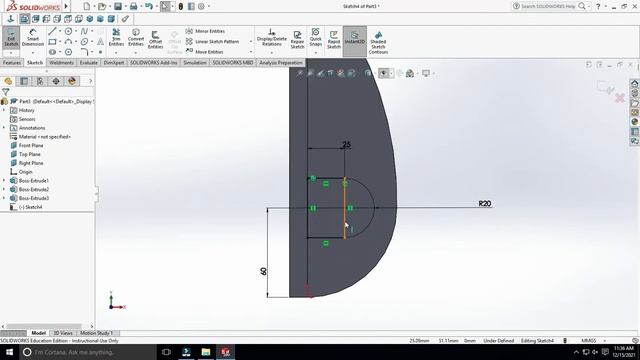Click the Offset Entities tool
This screenshot has width=640, height=360.
155,40
